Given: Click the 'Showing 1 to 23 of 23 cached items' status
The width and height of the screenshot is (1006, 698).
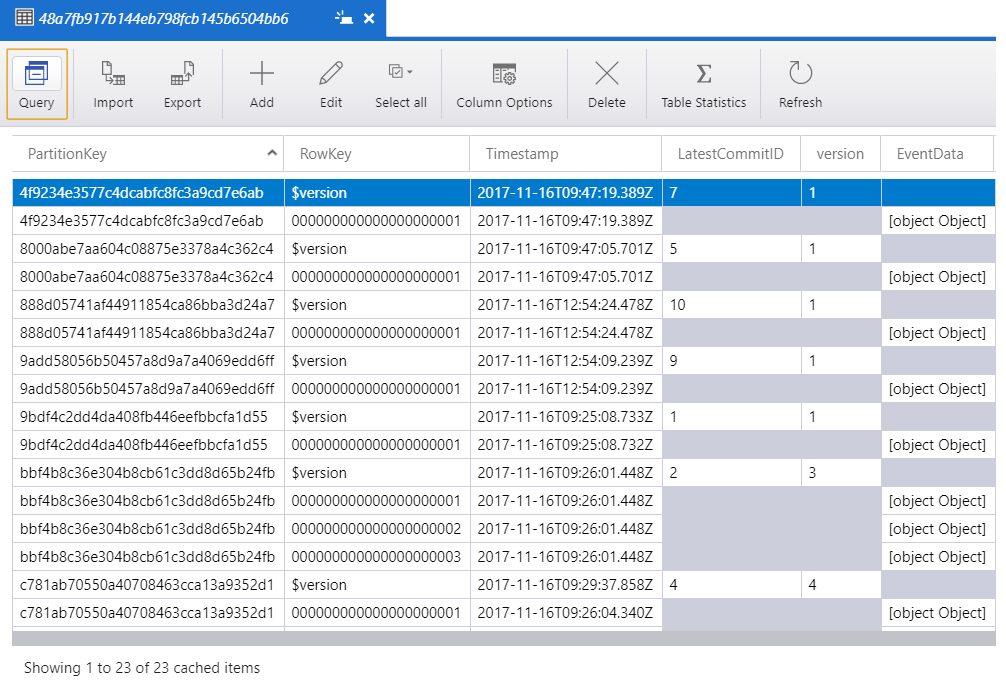Looking at the screenshot, I should click(x=142, y=668).
